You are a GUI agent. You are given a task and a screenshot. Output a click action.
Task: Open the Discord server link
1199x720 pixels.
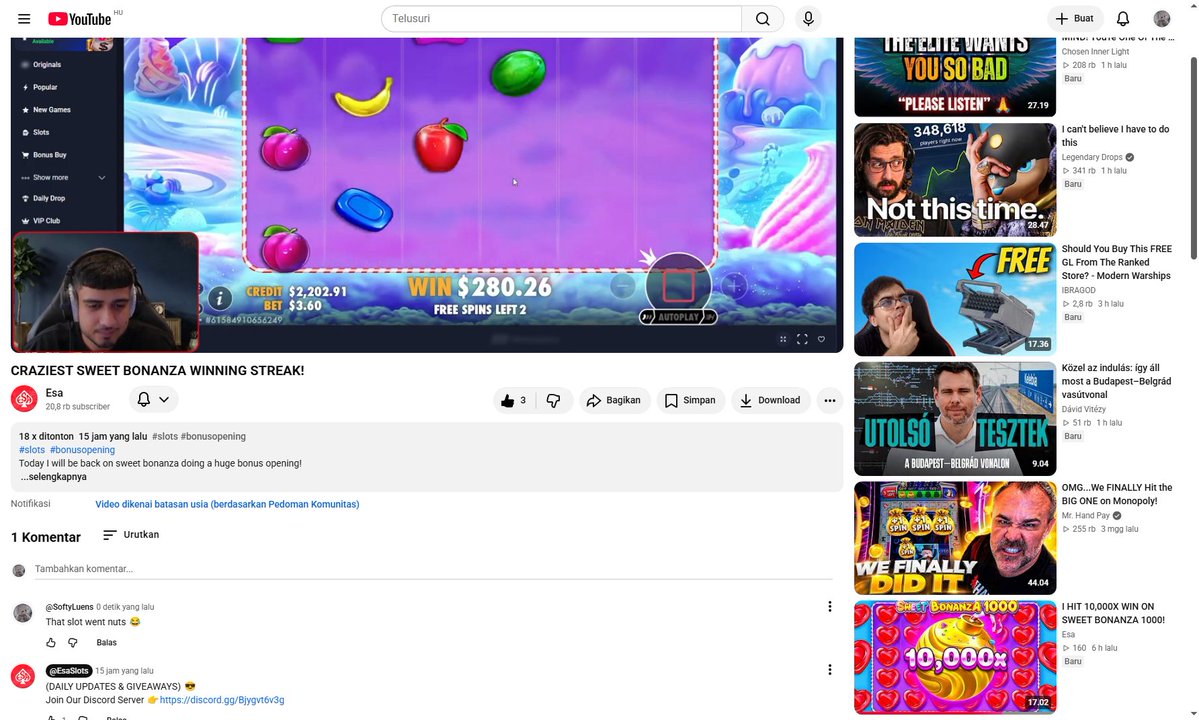click(222, 700)
